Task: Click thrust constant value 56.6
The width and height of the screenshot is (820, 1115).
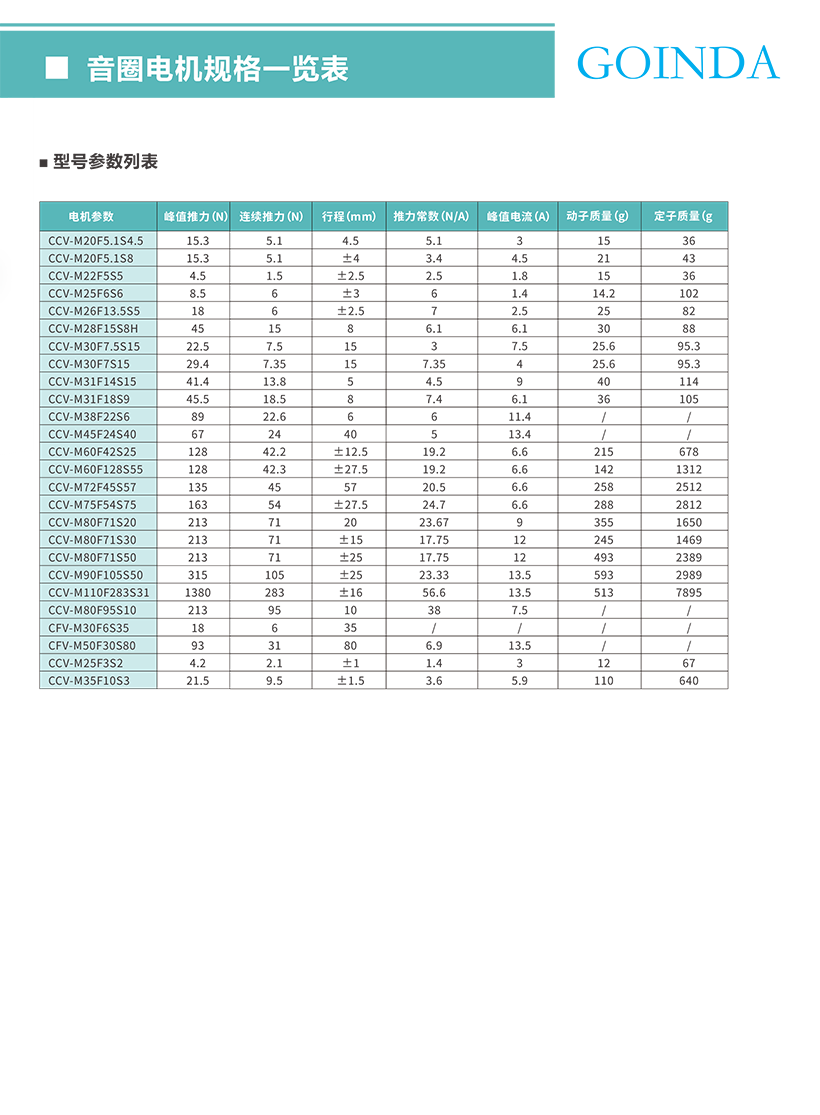Action: pos(434,592)
